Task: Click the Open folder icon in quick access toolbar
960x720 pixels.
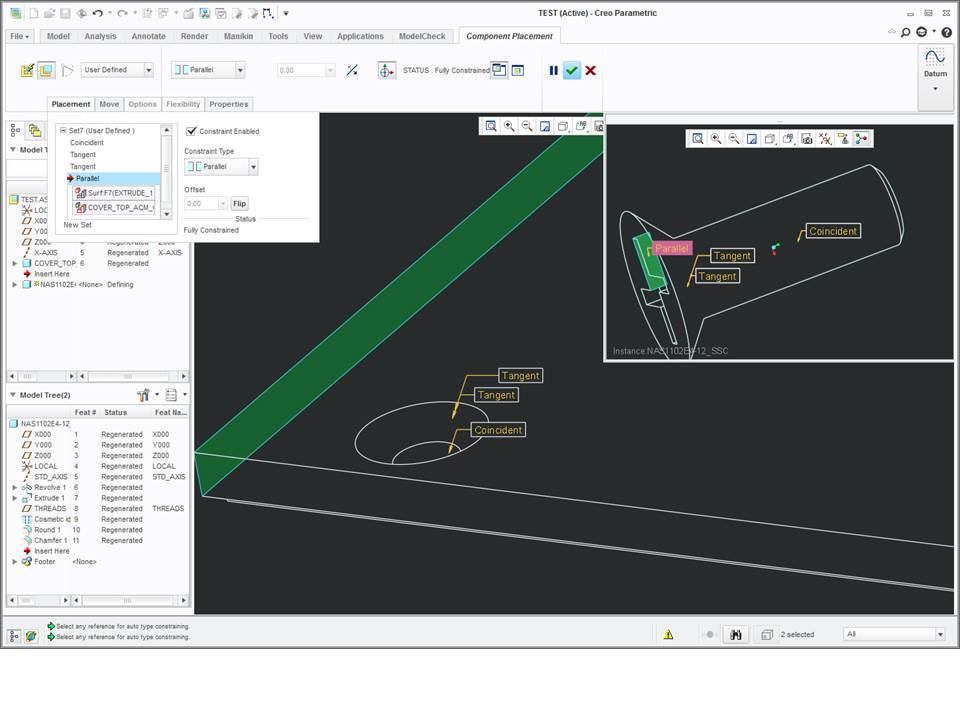Action: pos(50,13)
